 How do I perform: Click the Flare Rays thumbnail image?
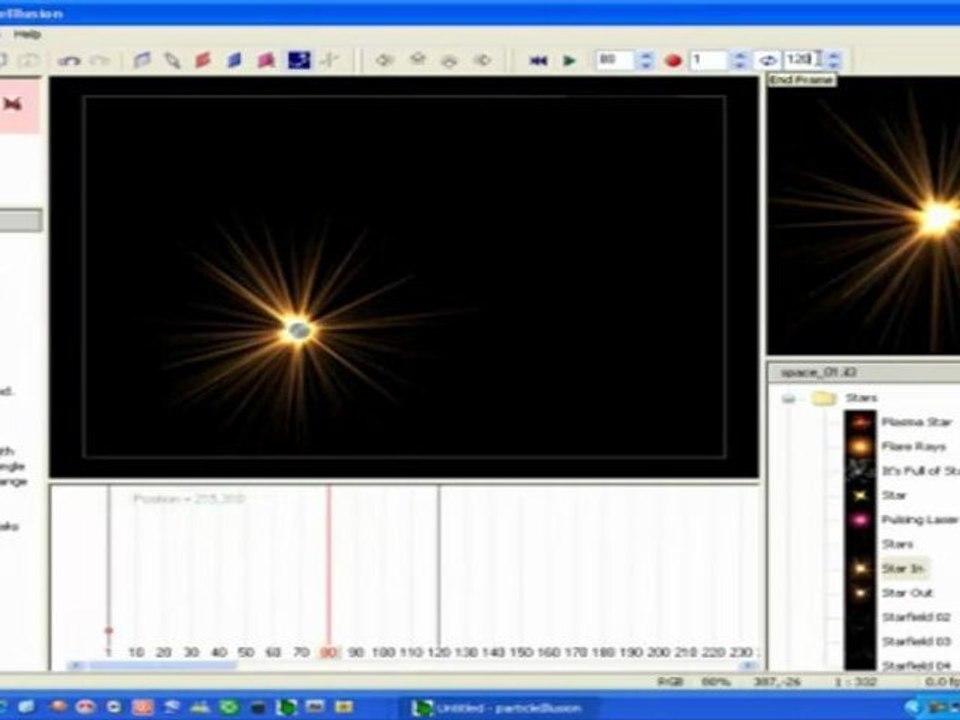click(860, 446)
